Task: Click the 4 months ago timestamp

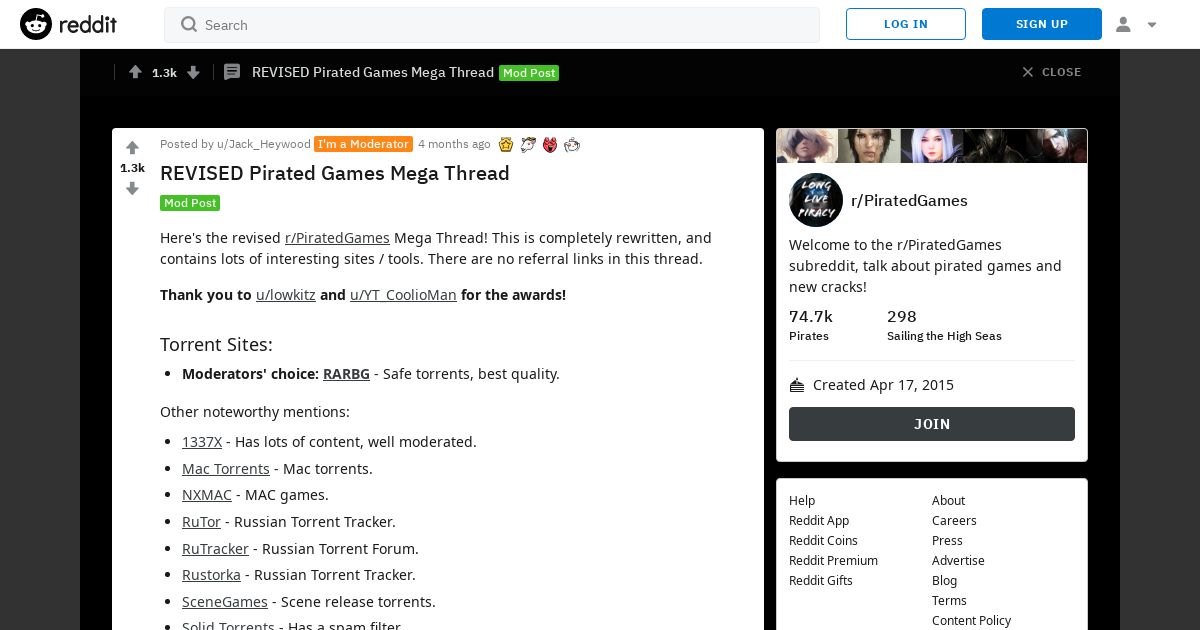Action: coord(454,144)
